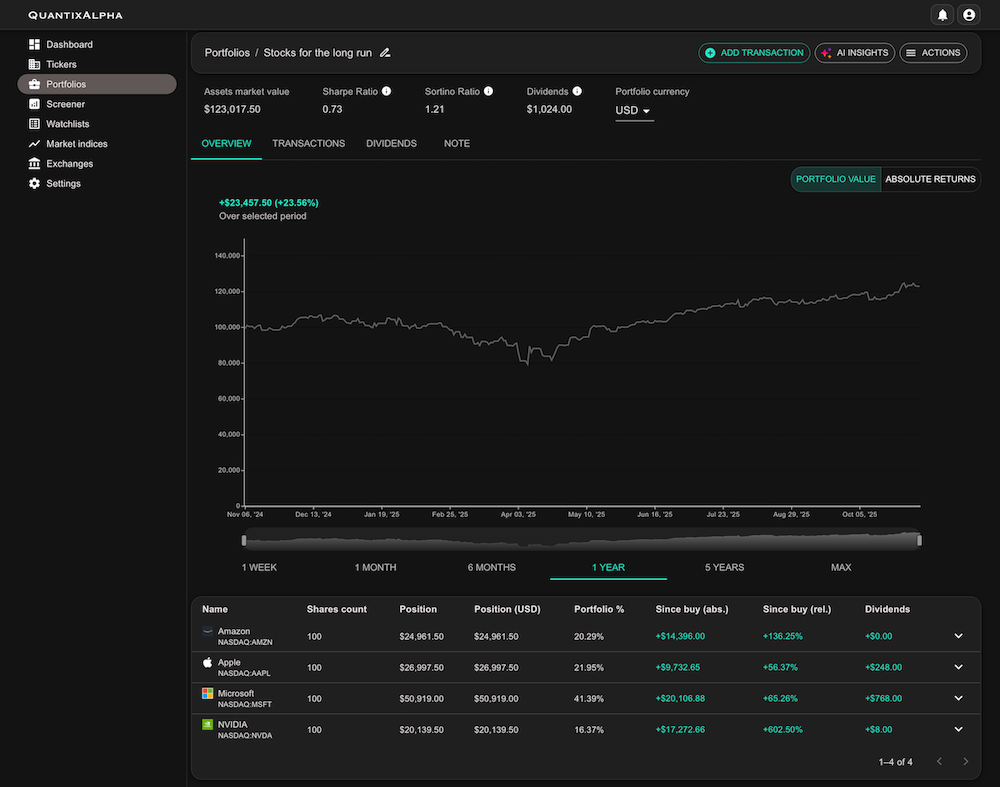Viewport: 1000px width, 787px height.
Task: Open the notification bell
Action: coord(941,15)
